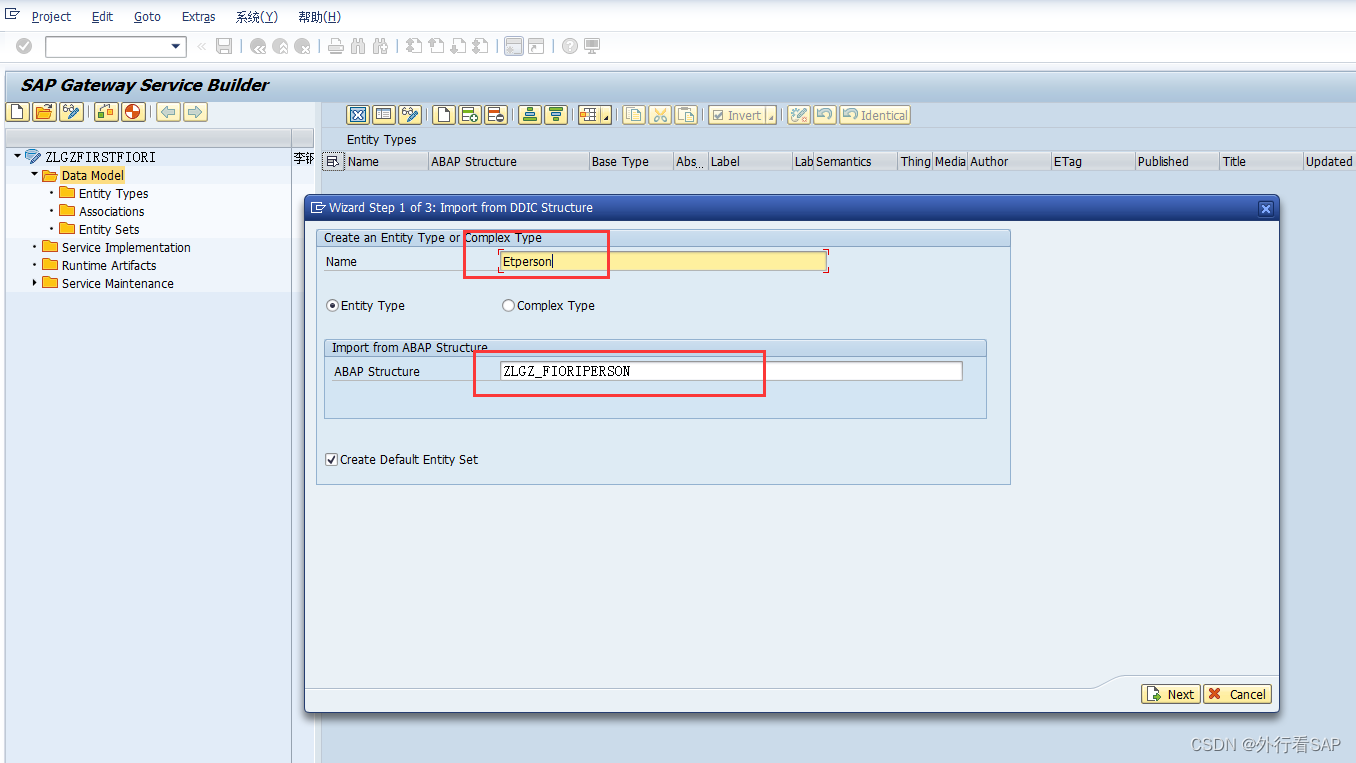Select the Entity Type radio button

point(333,306)
